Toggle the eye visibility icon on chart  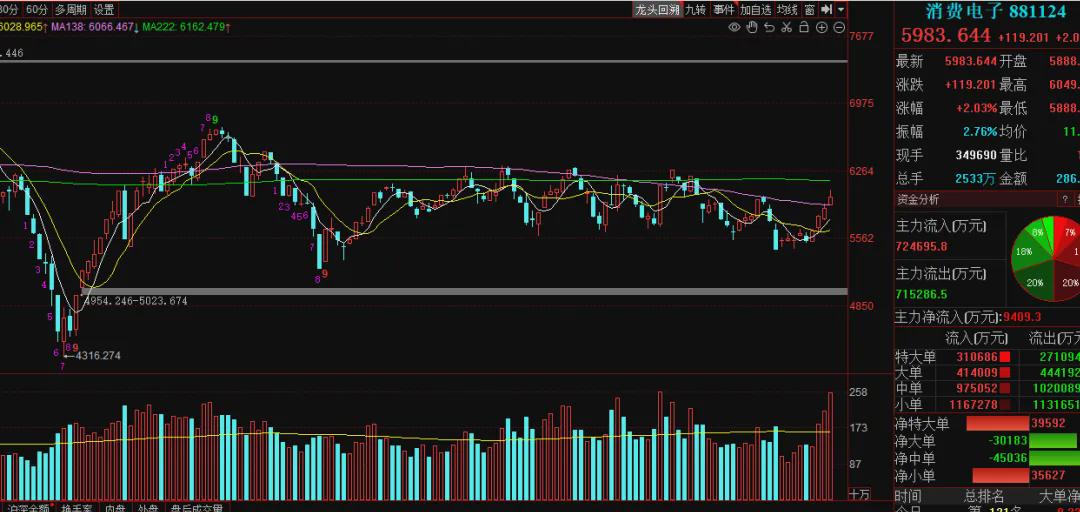[734, 28]
